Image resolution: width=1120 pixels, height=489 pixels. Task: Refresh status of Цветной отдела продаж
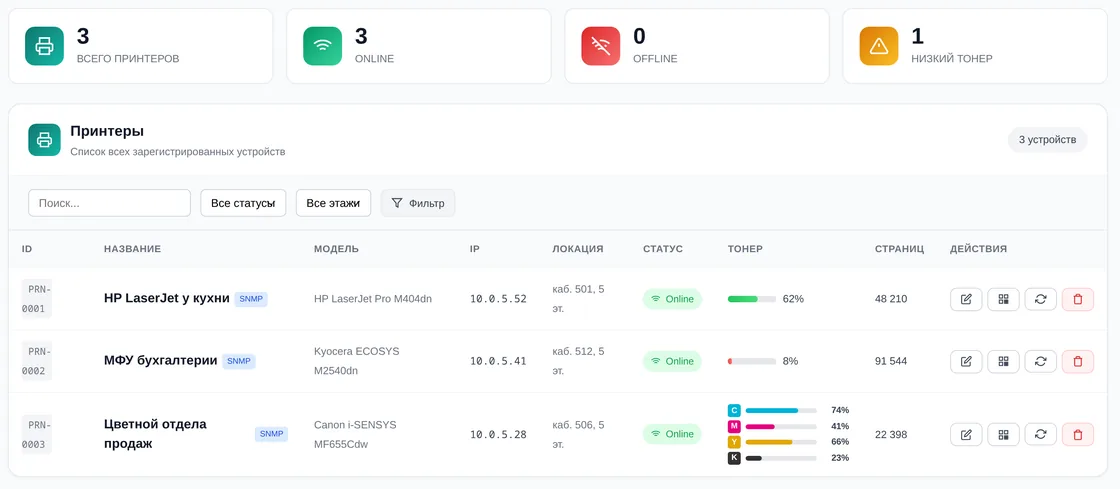pos(1040,434)
